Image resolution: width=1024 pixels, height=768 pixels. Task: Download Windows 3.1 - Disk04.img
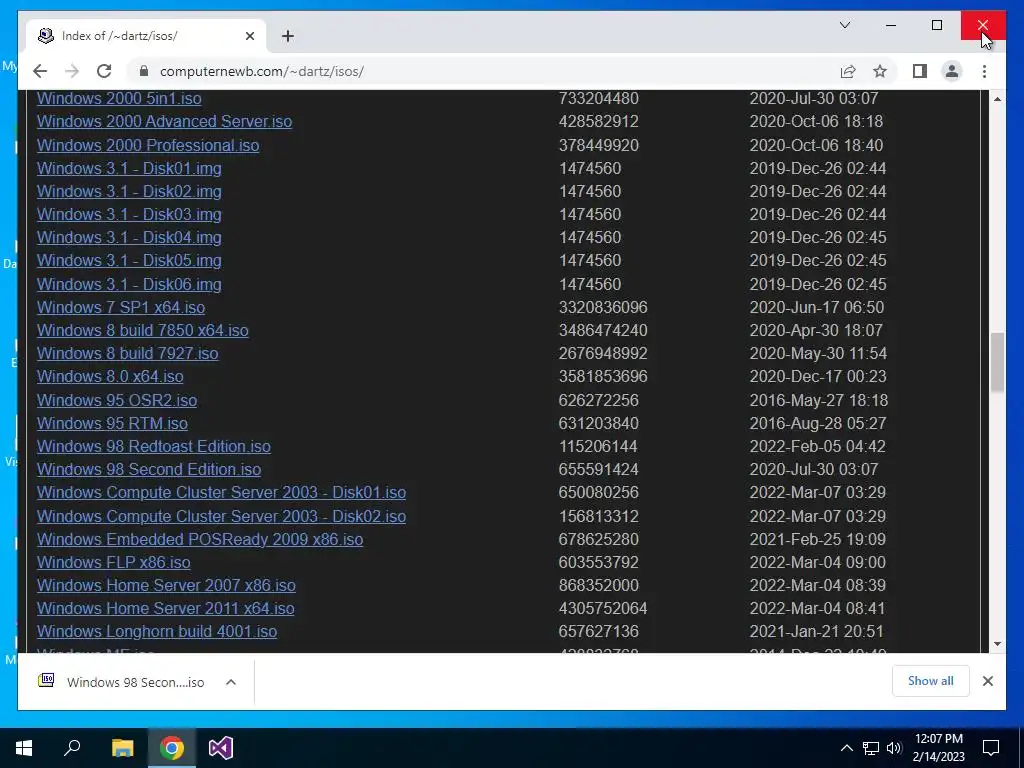(x=129, y=237)
